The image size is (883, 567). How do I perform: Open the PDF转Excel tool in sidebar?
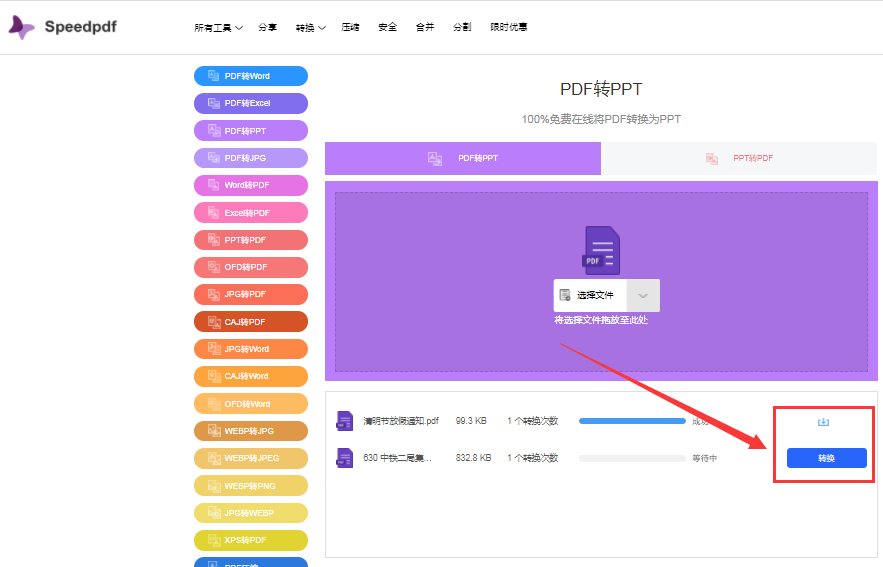pyautogui.click(x=251, y=103)
